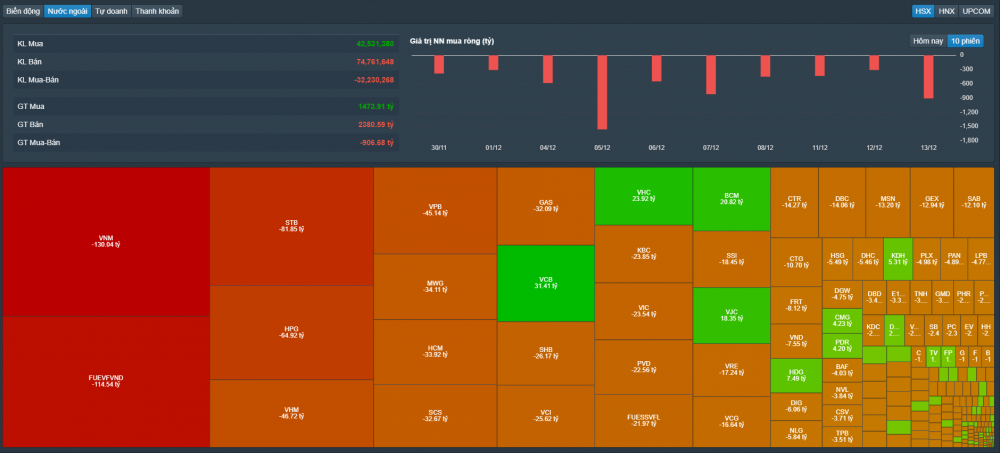Select the VHM heatmap tile

(291, 413)
